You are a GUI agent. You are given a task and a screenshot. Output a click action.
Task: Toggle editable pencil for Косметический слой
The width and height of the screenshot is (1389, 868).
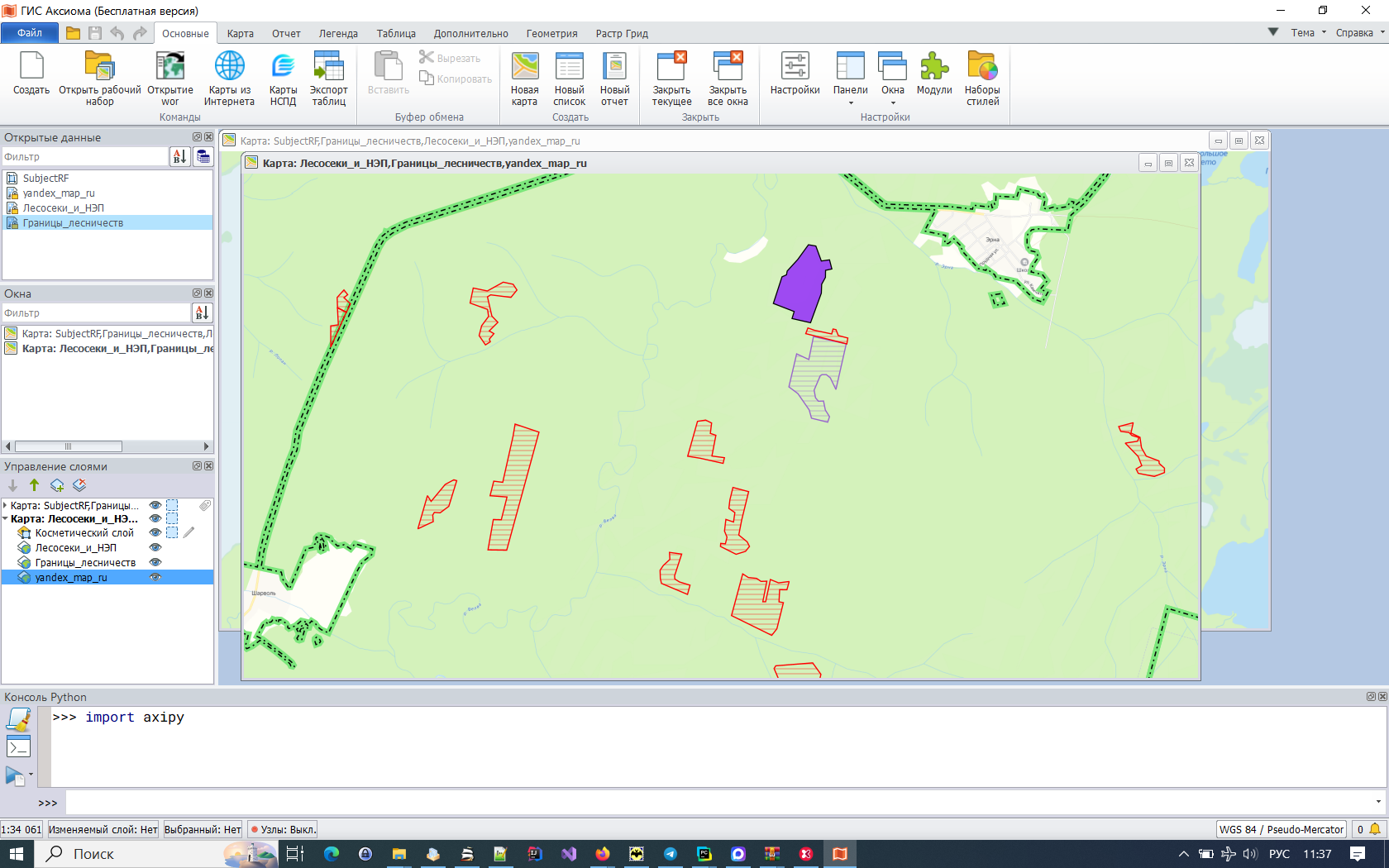[189, 532]
